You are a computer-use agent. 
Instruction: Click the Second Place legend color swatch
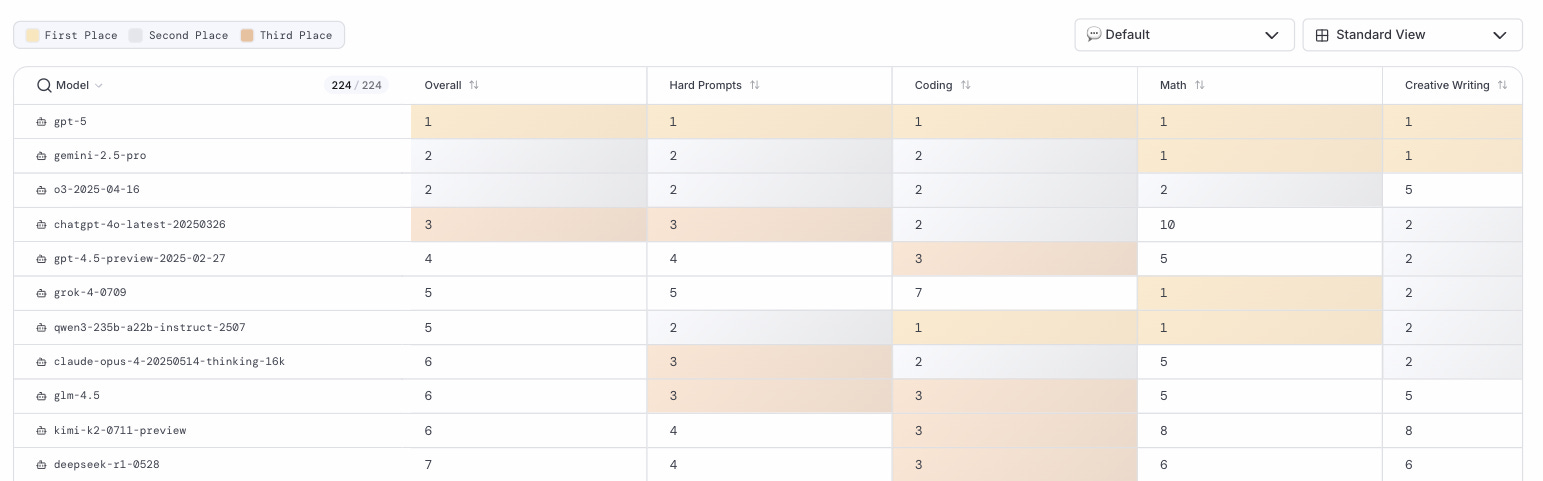pos(137,35)
